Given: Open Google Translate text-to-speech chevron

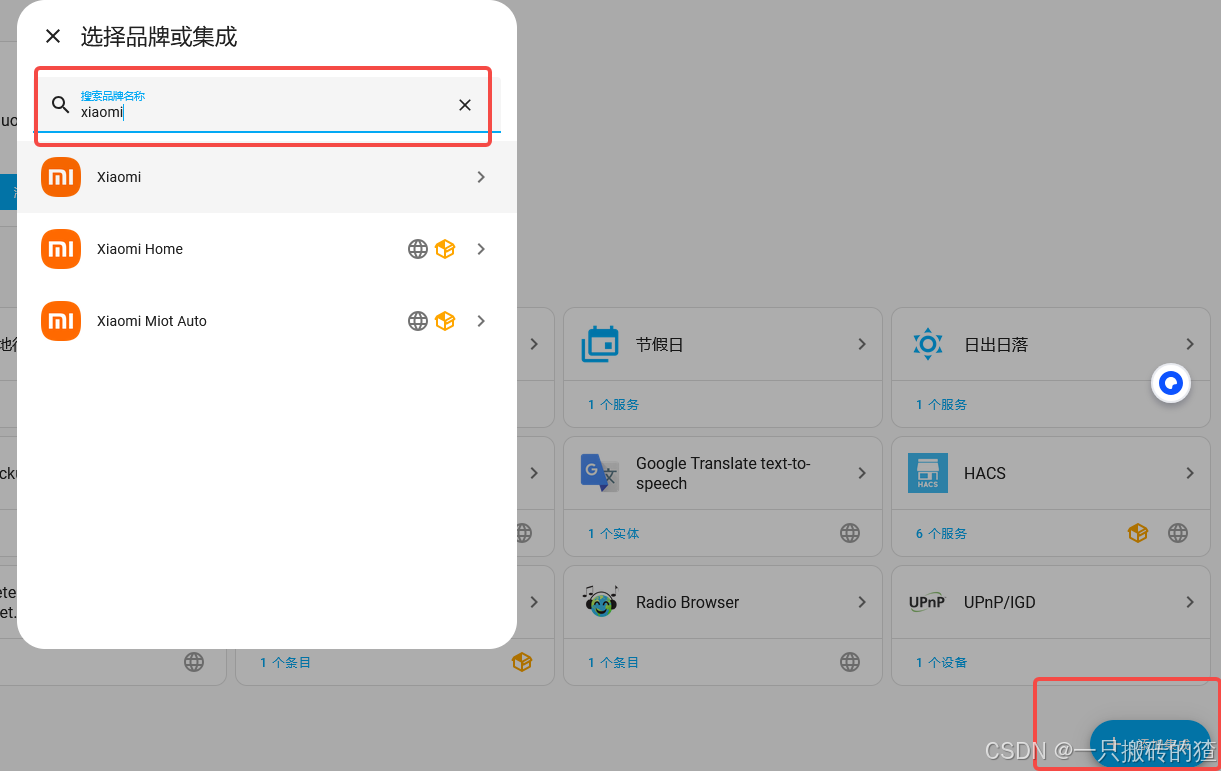Looking at the screenshot, I should (x=862, y=473).
